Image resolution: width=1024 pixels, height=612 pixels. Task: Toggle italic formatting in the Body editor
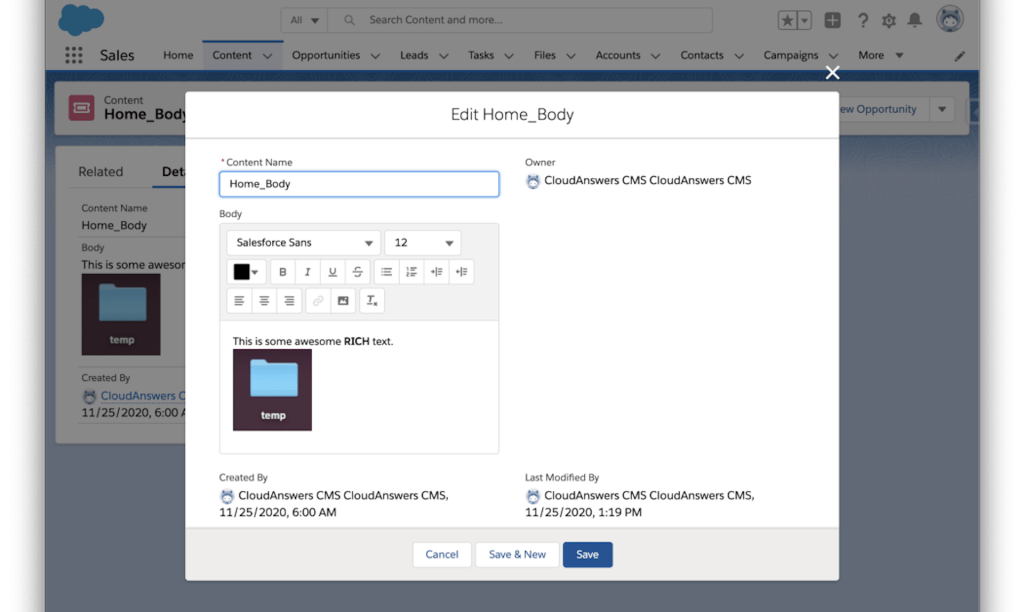pos(308,272)
